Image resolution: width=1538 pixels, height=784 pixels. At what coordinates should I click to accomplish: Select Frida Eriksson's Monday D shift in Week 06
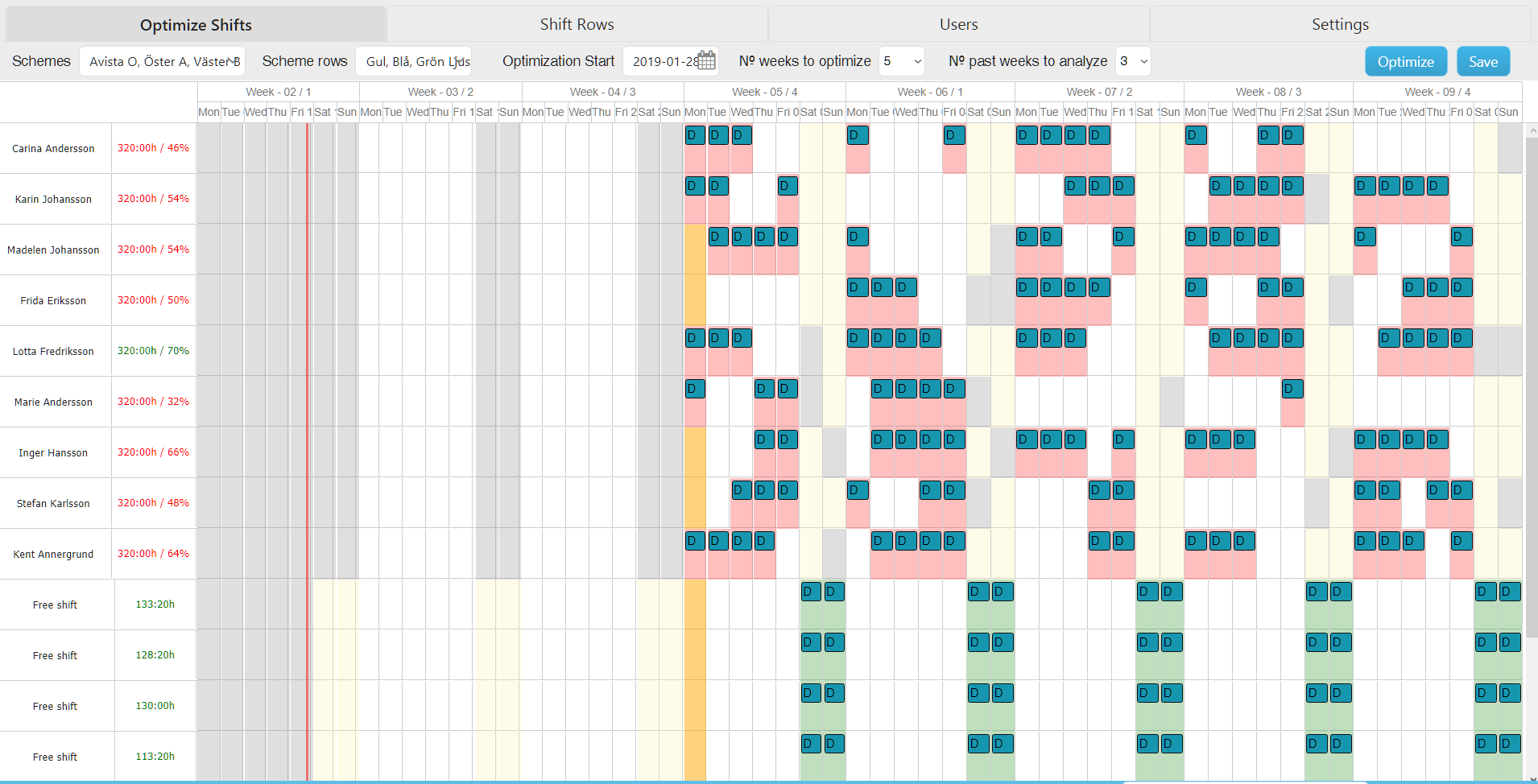(858, 287)
